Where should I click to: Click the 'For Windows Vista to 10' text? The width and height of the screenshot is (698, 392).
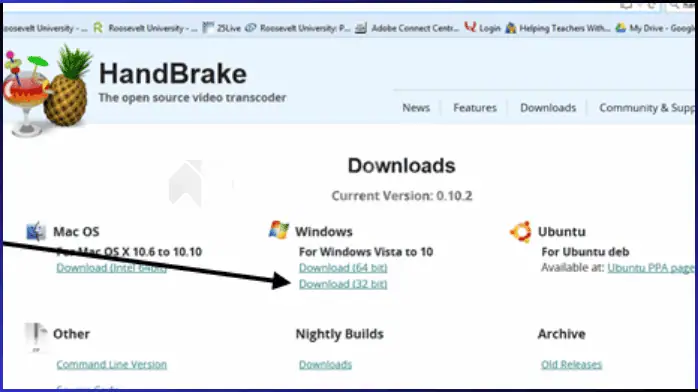366,252
